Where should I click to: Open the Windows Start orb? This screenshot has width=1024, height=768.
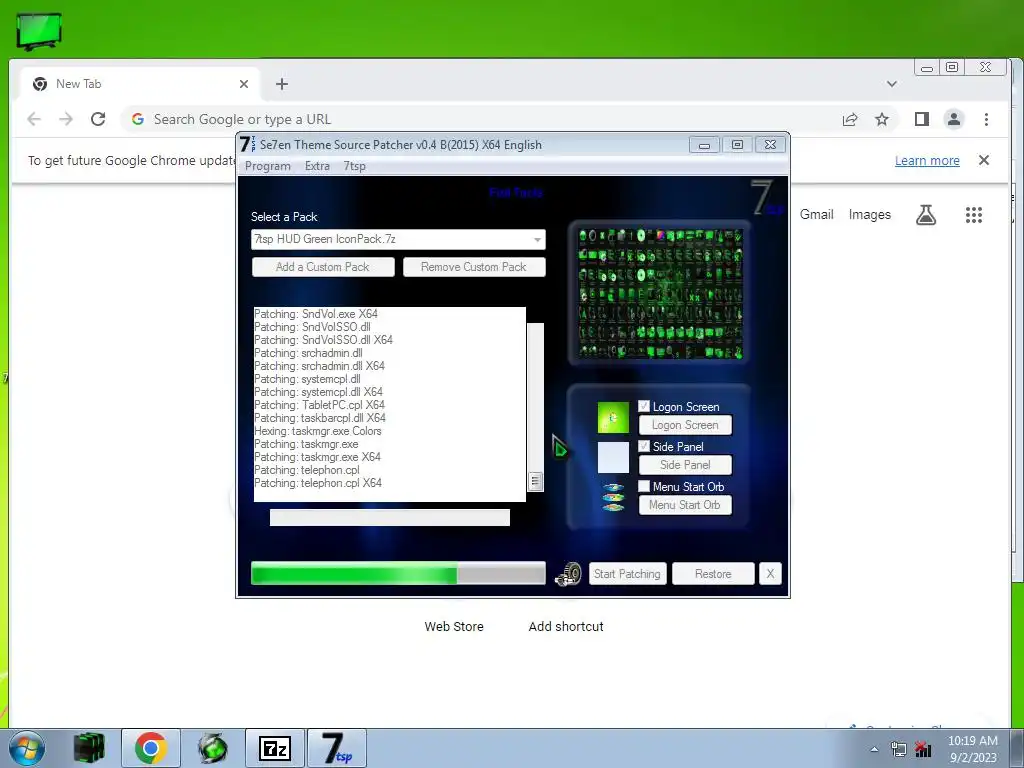(27, 748)
